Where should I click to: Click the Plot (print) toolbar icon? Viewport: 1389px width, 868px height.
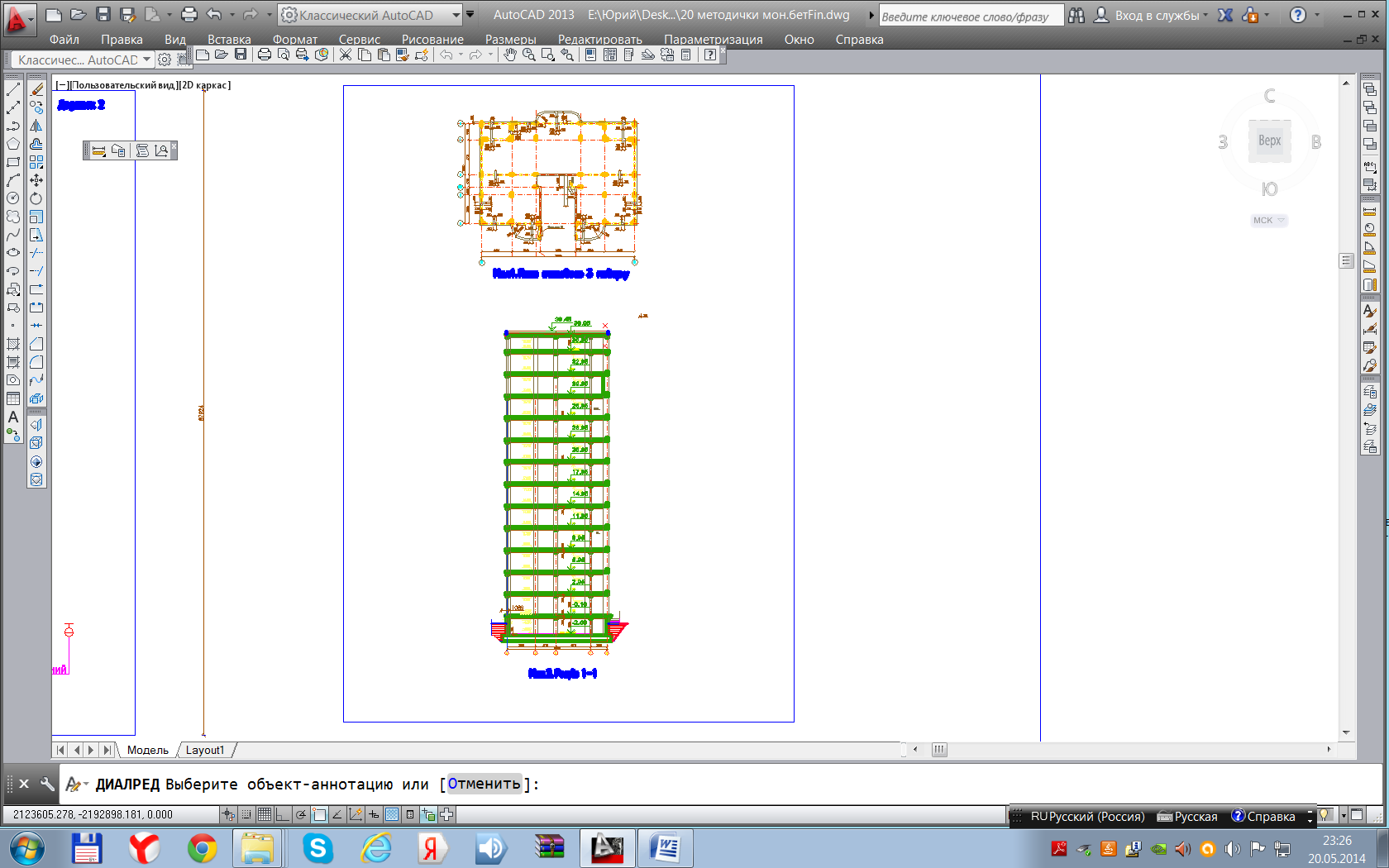pyautogui.click(x=265, y=55)
